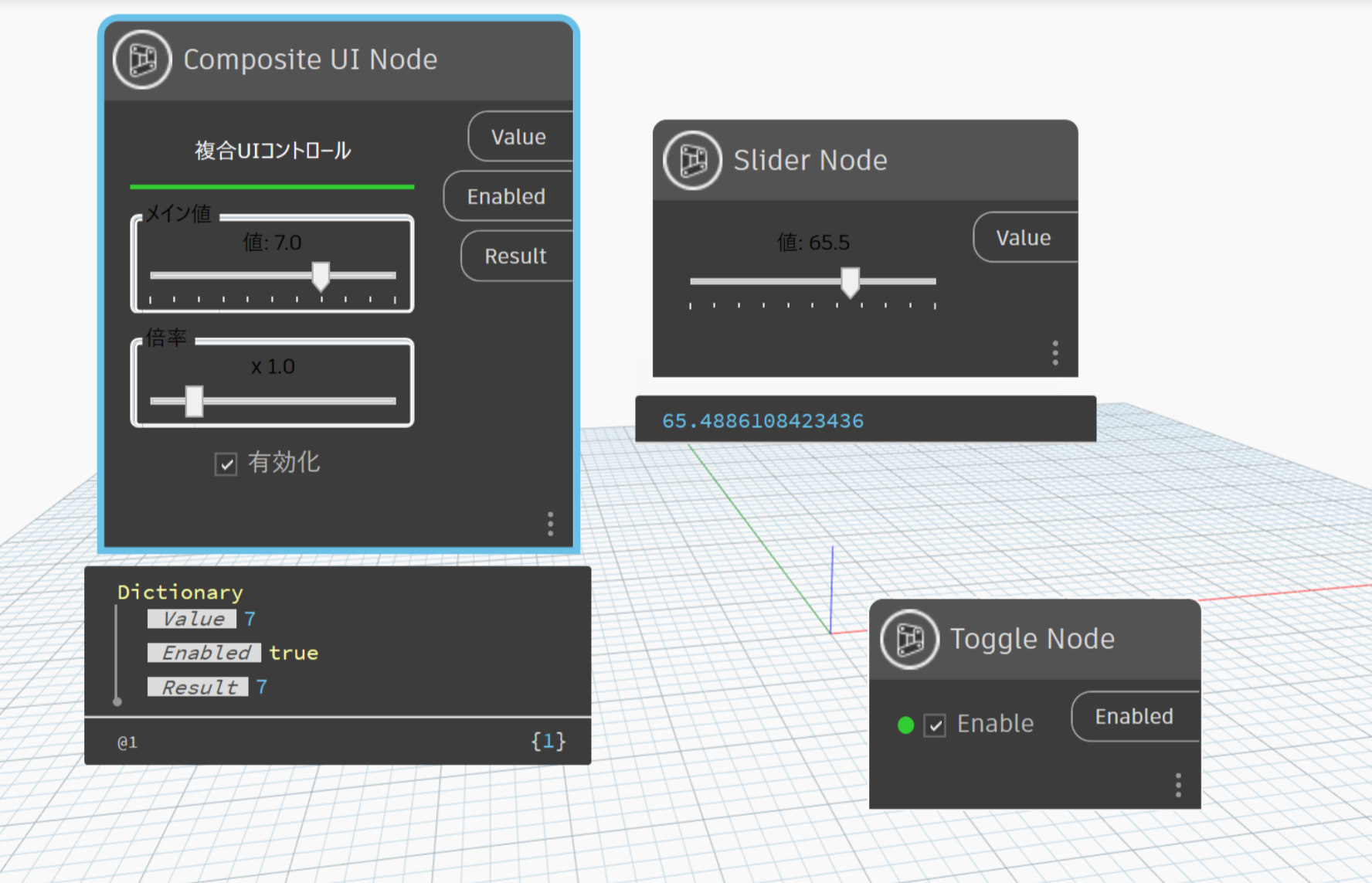The height and width of the screenshot is (883, 1372).
Task: Click the 65.4886108423436 output preview
Action: pos(762,421)
